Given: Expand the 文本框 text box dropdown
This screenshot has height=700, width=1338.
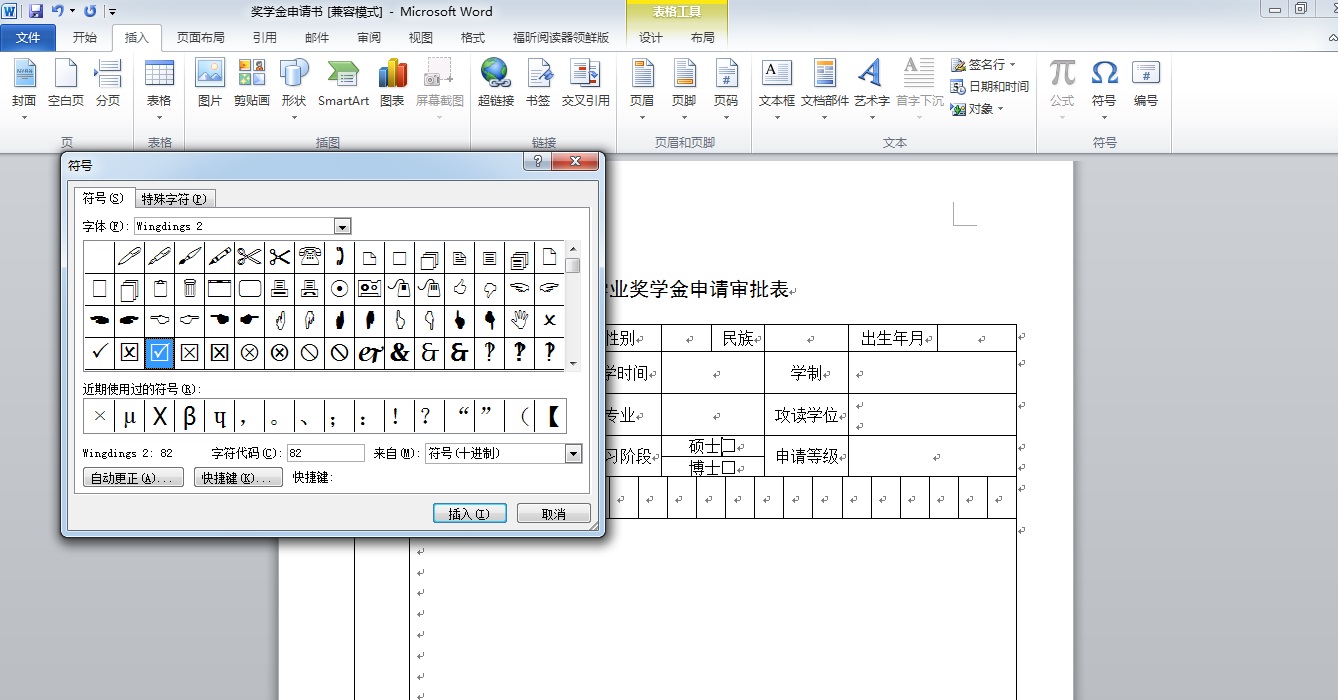Looking at the screenshot, I should pyautogui.click(x=777, y=118).
